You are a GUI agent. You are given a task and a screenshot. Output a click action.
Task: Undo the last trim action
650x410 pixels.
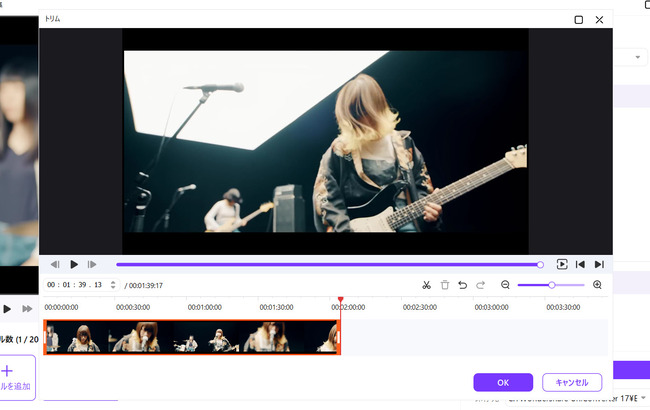coord(462,285)
